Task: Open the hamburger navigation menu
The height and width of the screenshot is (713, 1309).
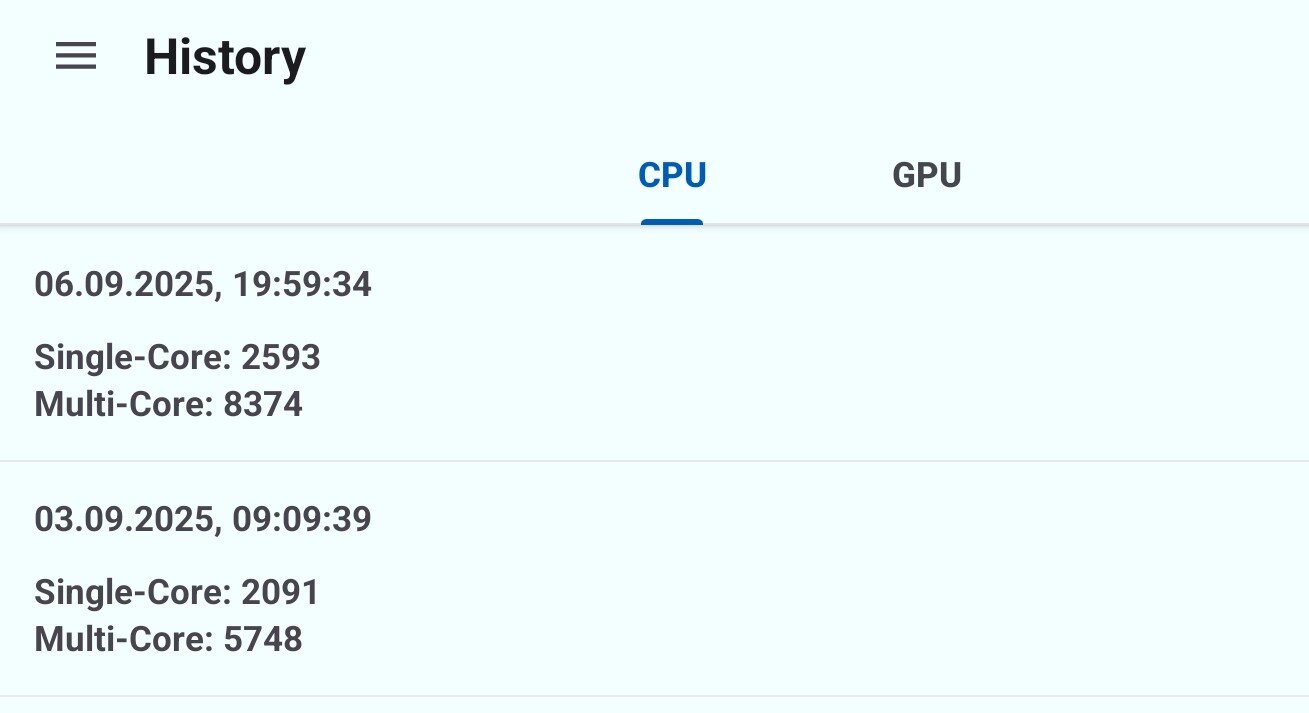Action: click(x=76, y=57)
